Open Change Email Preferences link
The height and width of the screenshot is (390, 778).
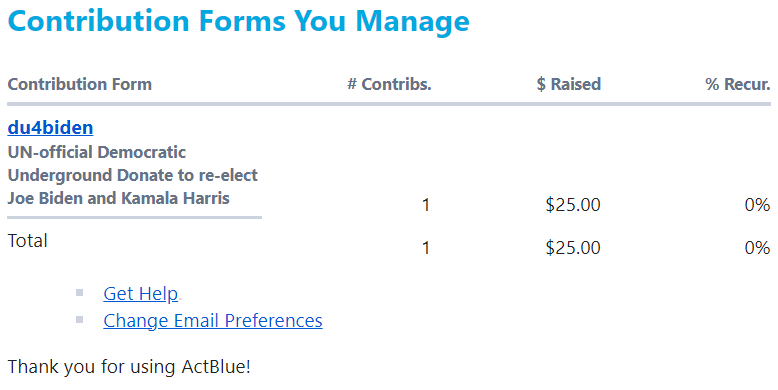pos(213,321)
